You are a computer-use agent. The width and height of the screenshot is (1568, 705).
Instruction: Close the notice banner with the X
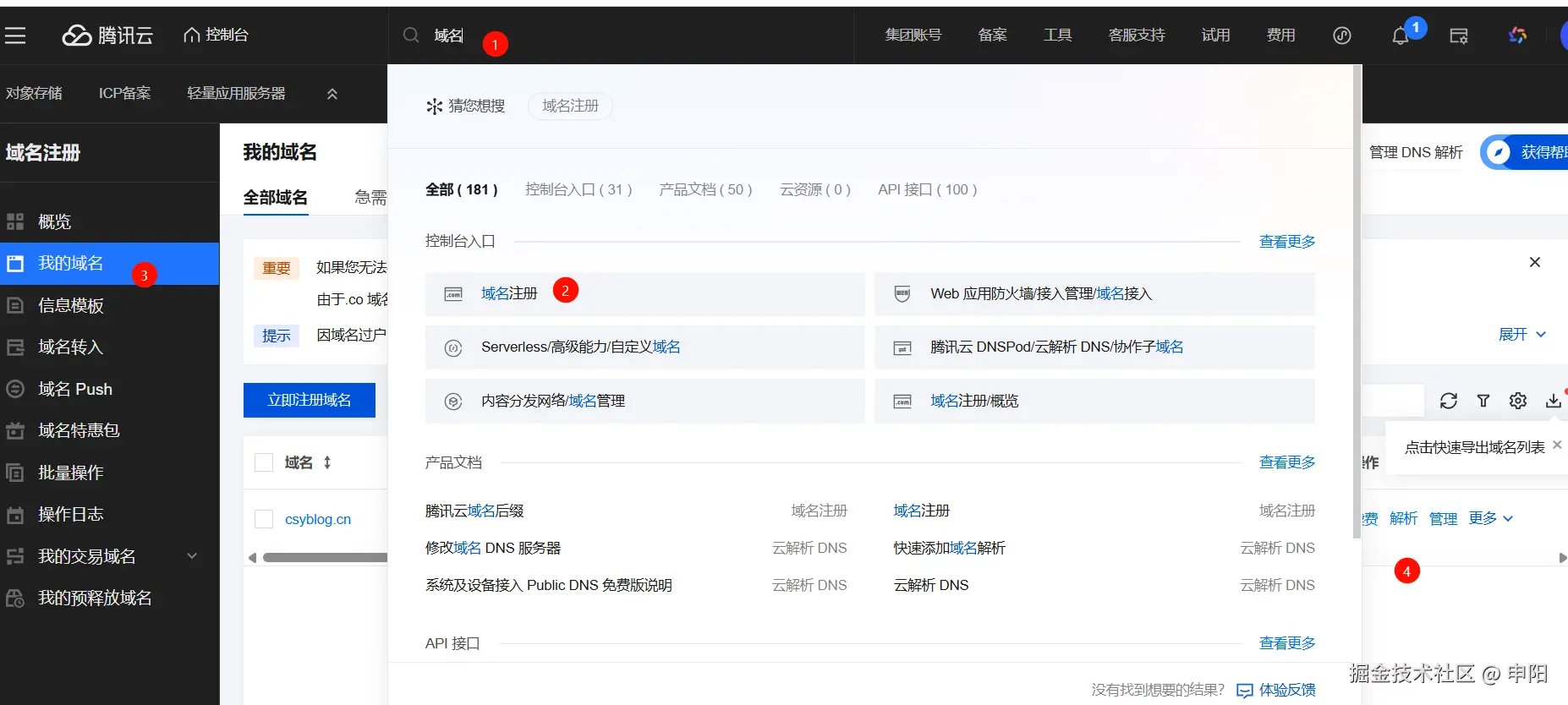pyautogui.click(x=1535, y=262)
